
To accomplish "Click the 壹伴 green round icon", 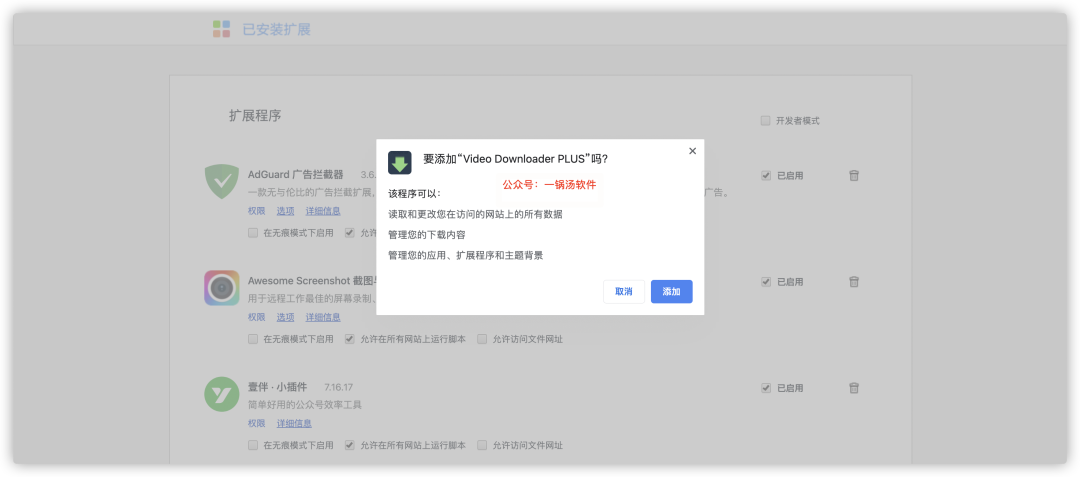I will 222,394.
